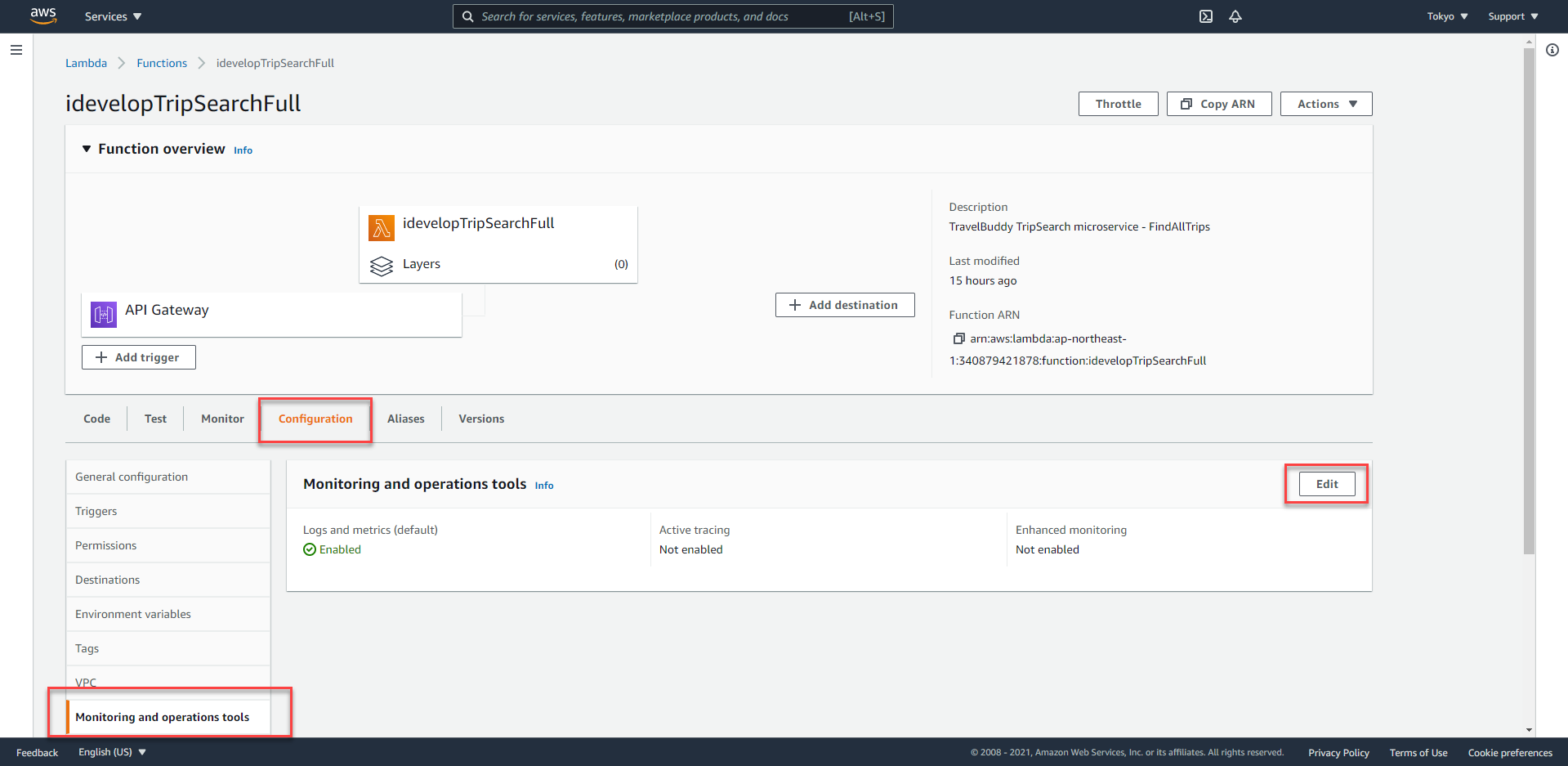The width and height of the screenshot is (1568, 766).
Task: Collapse the Function overview section
Action: tap(87, 149)
